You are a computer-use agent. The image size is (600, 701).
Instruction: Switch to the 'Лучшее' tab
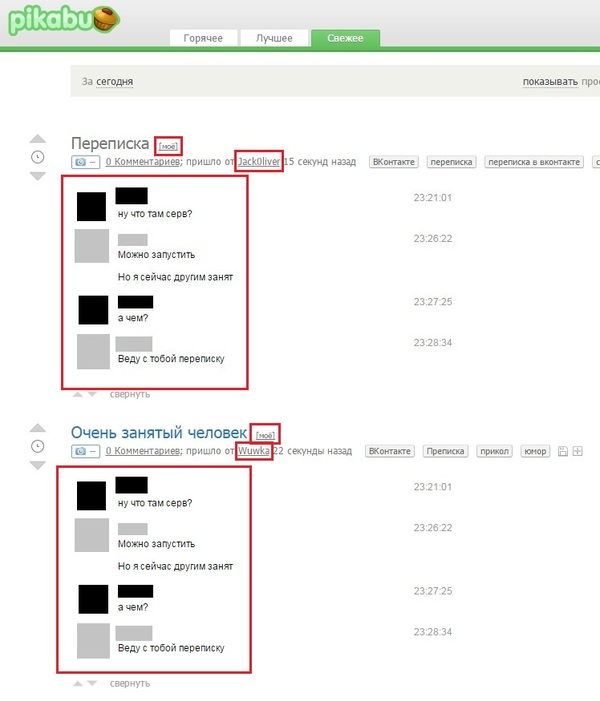(x=273, y=38)
